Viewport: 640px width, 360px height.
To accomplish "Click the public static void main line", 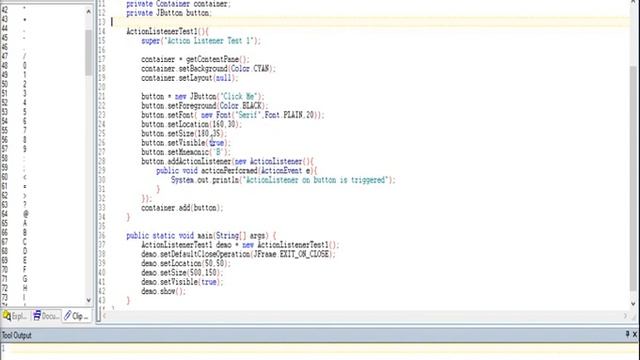I will [201, 236].
